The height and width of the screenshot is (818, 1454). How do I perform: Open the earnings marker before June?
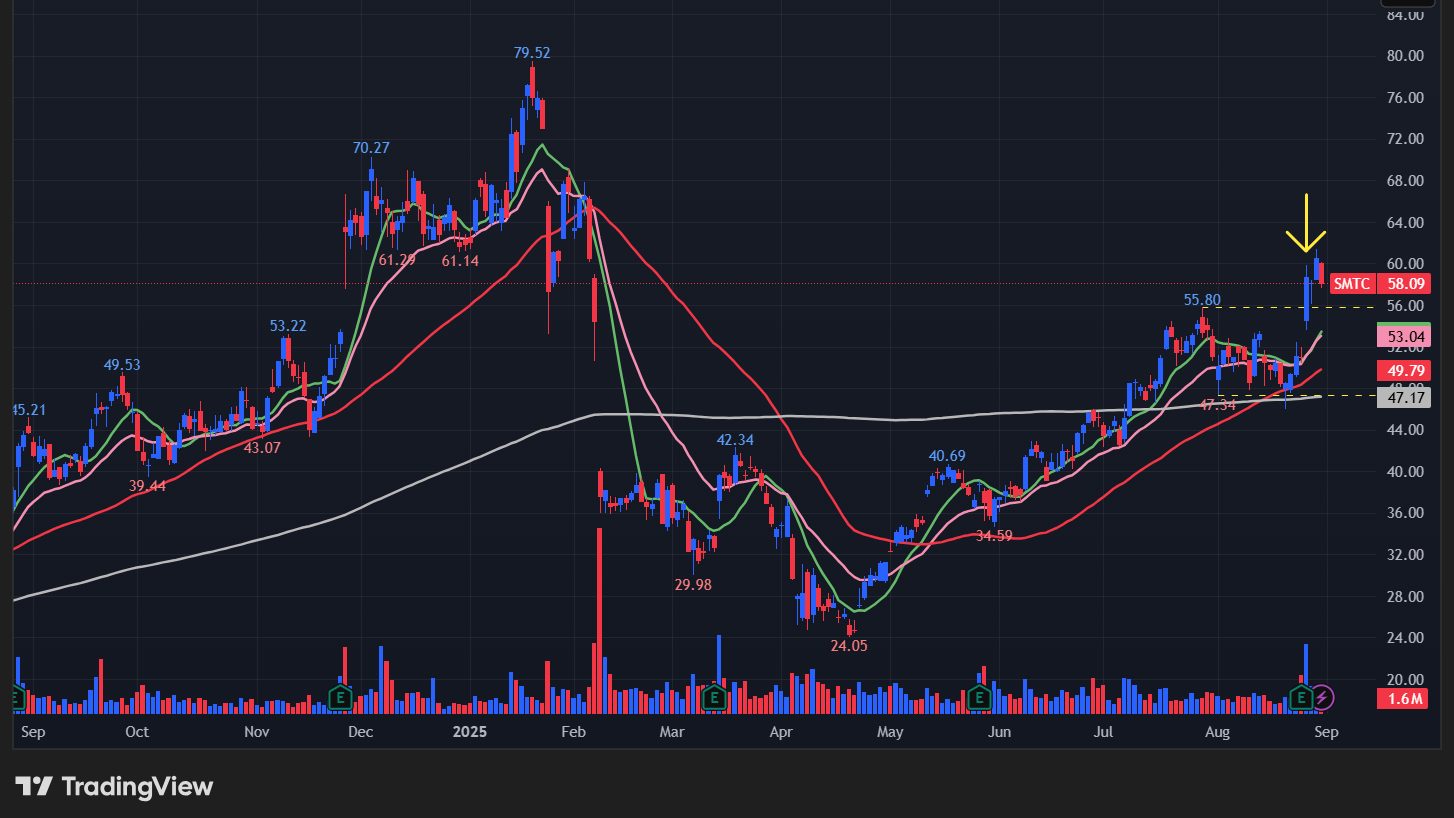(x=980, y=696)
